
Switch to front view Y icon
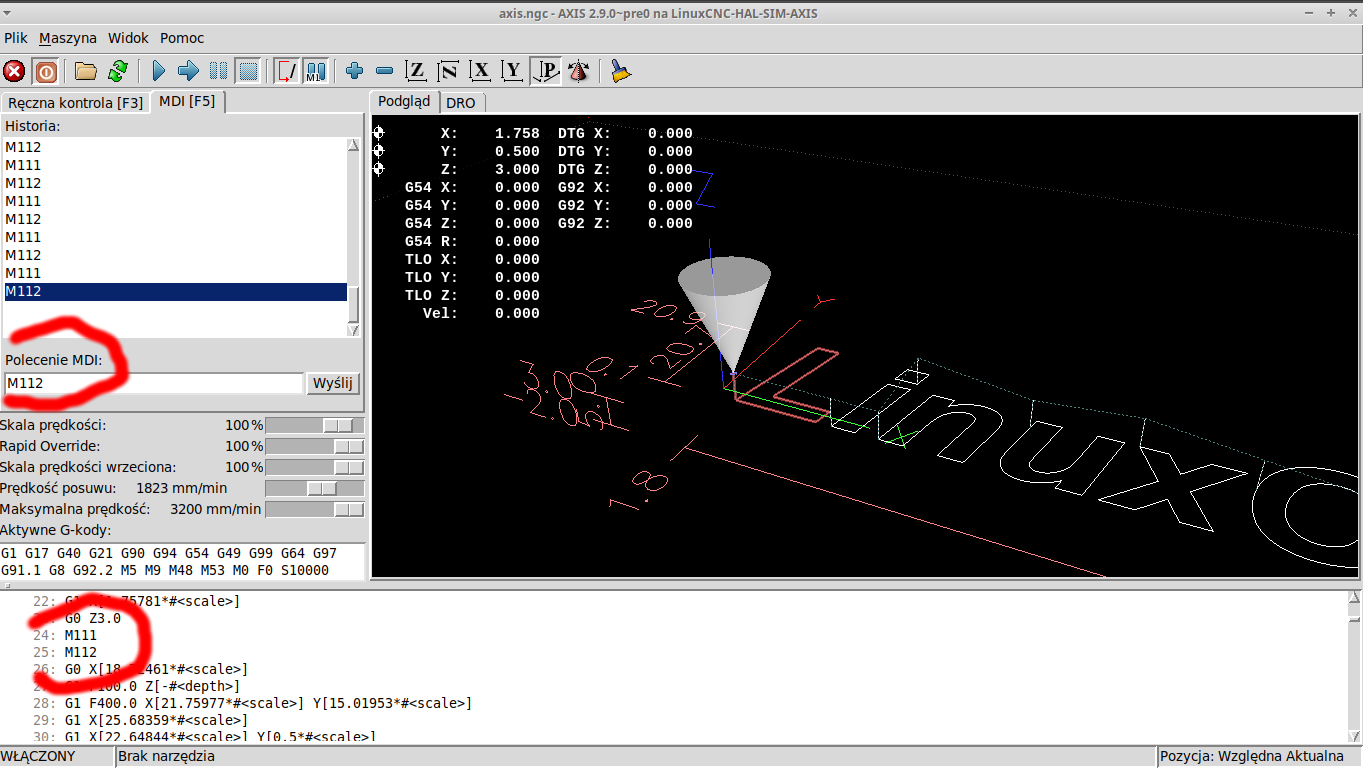click(x=512, y=71)
